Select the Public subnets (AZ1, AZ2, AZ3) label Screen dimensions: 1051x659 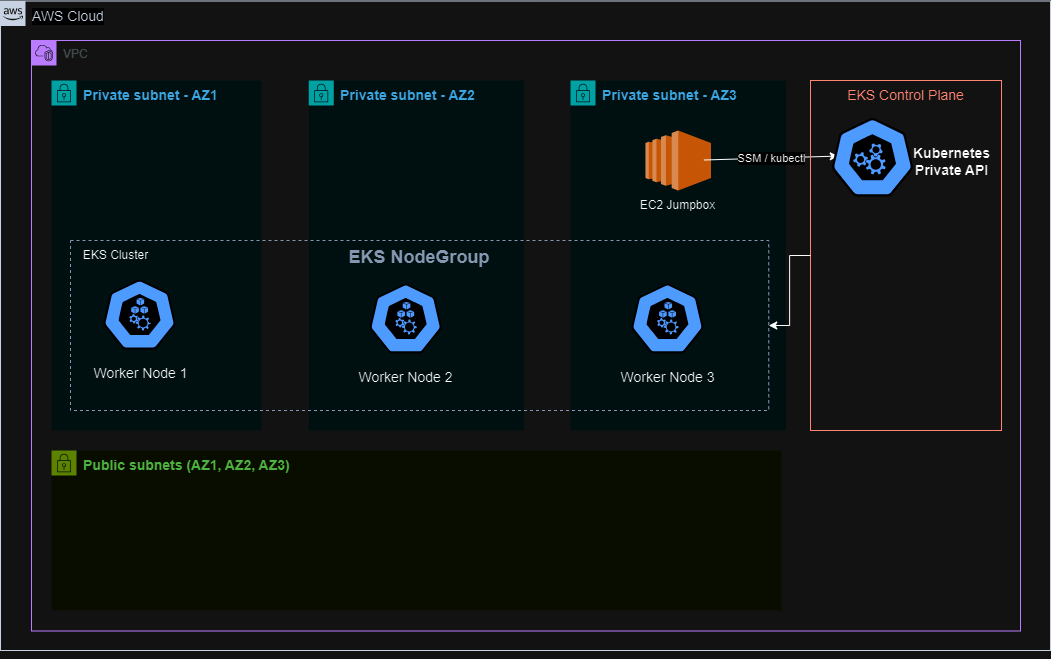186,465
